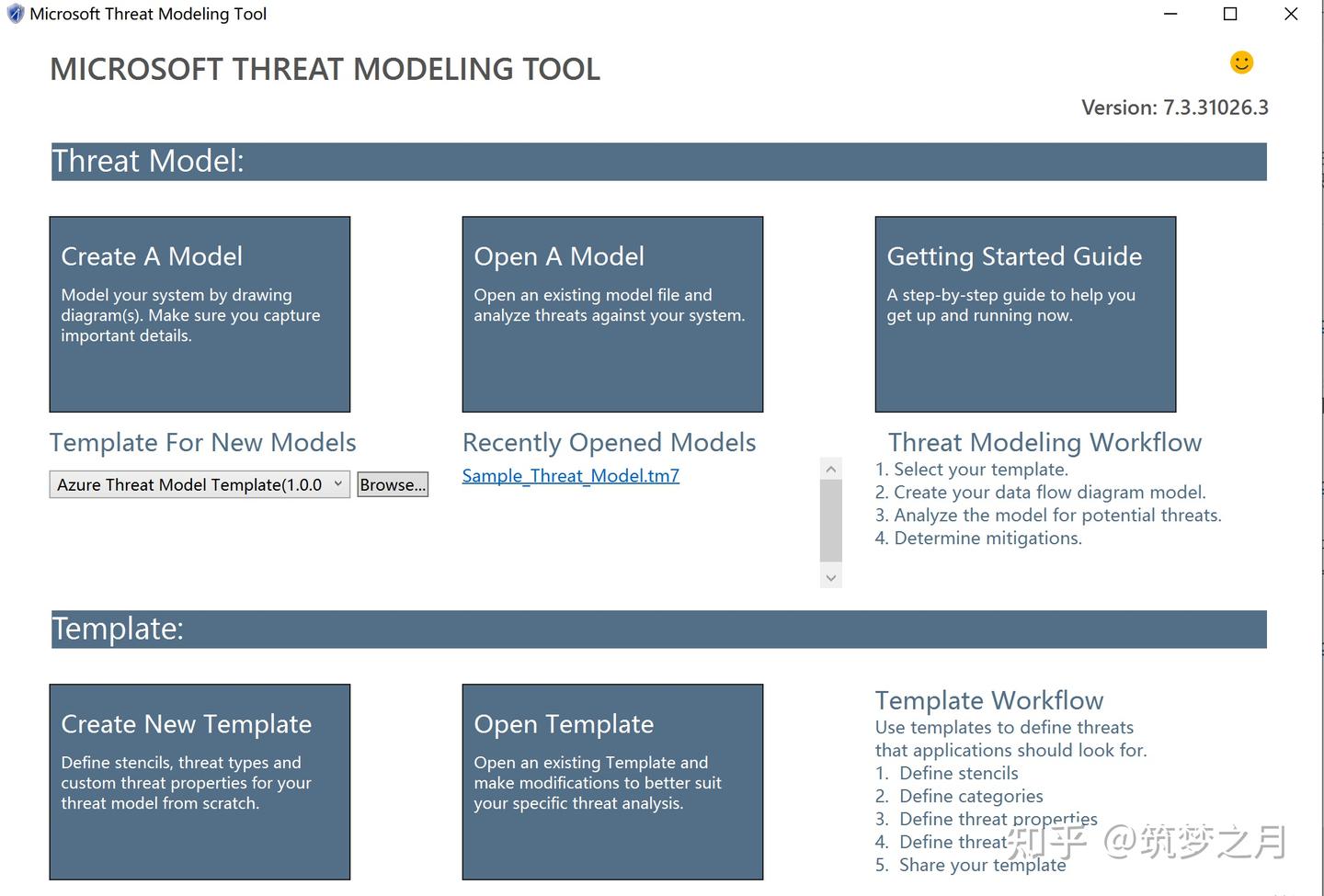Click the Version 7.3.31026.3 label

click(x=1174, y=108)
